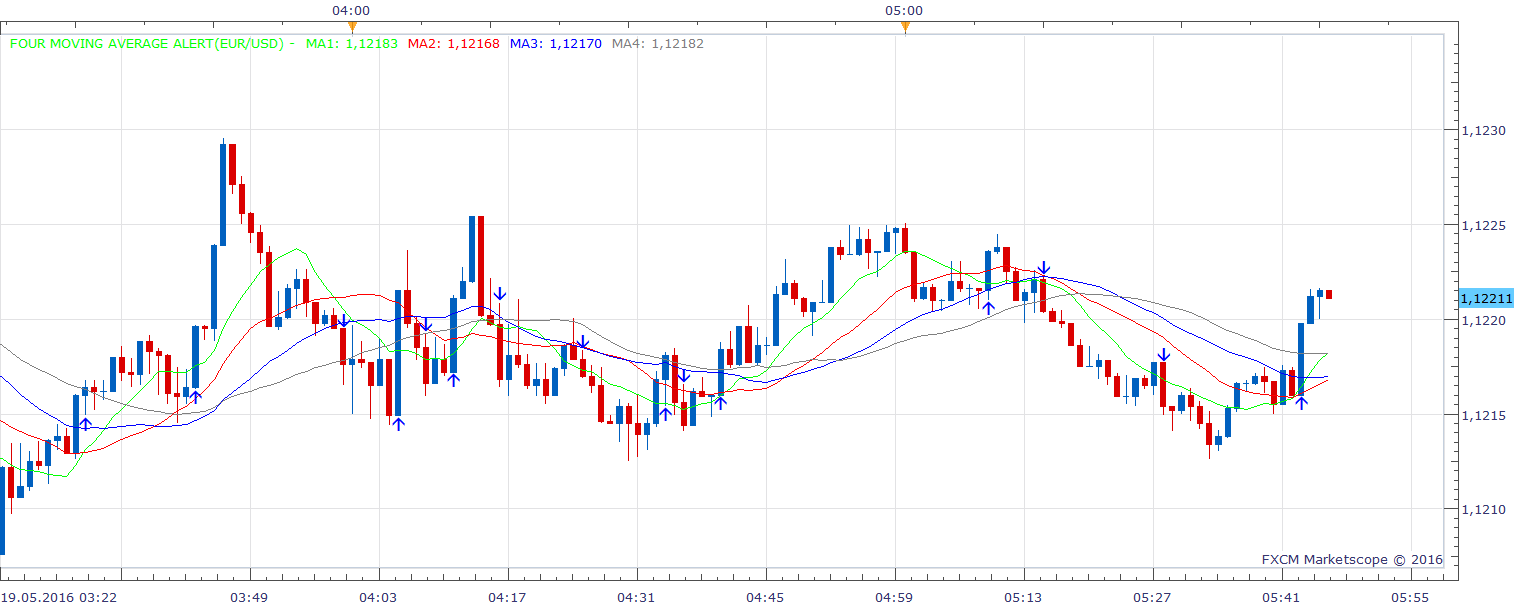Image resolution: width=1524 pixels, height=610 pixels.
Task: Click the 1,1230 price axis label
Action: [1483, 131]
